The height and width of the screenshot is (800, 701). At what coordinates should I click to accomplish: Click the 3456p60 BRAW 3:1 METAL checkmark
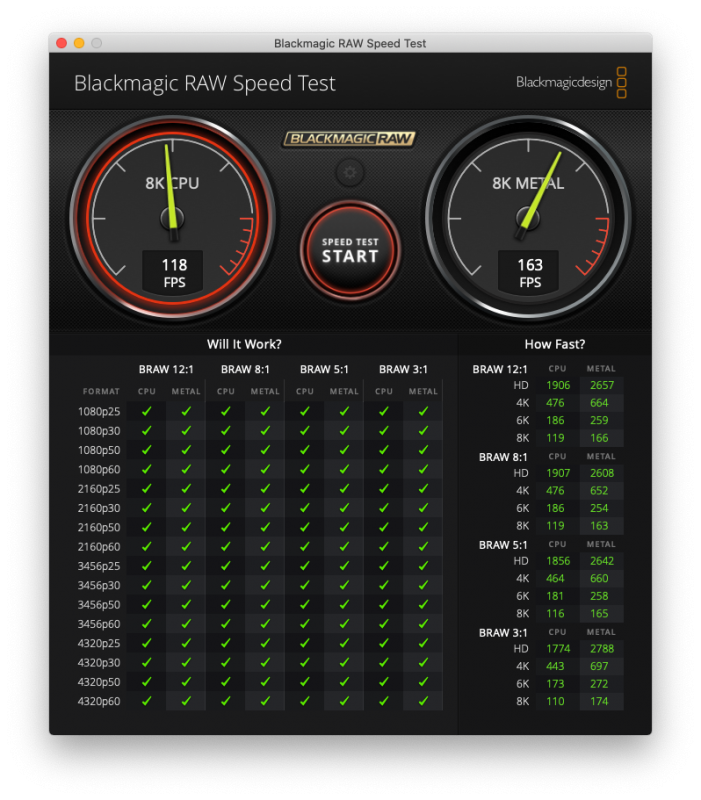423,624
